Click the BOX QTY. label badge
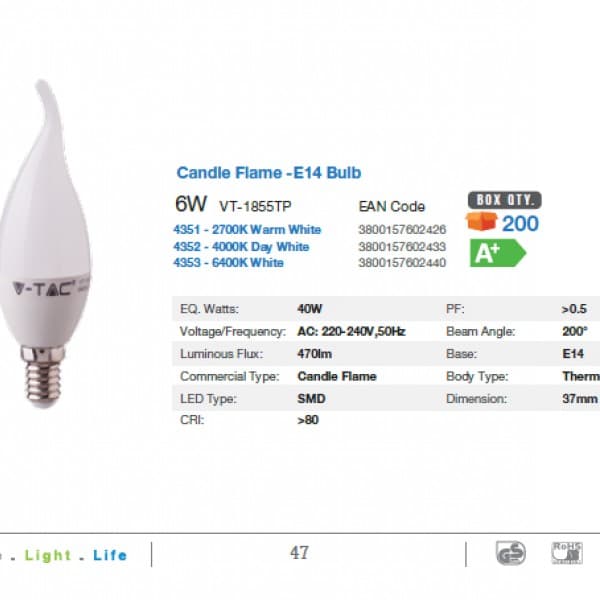600x600 pixels. coord(504,200)
